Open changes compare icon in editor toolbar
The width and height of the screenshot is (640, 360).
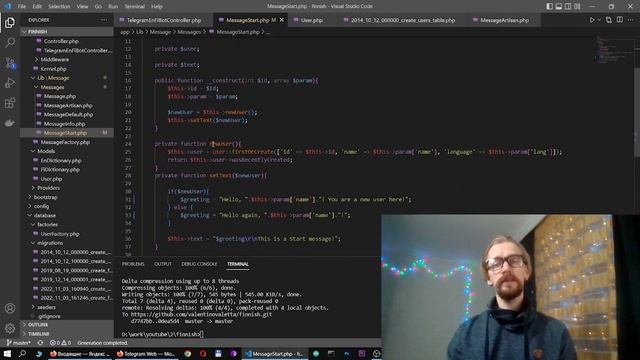click(609, 20)
